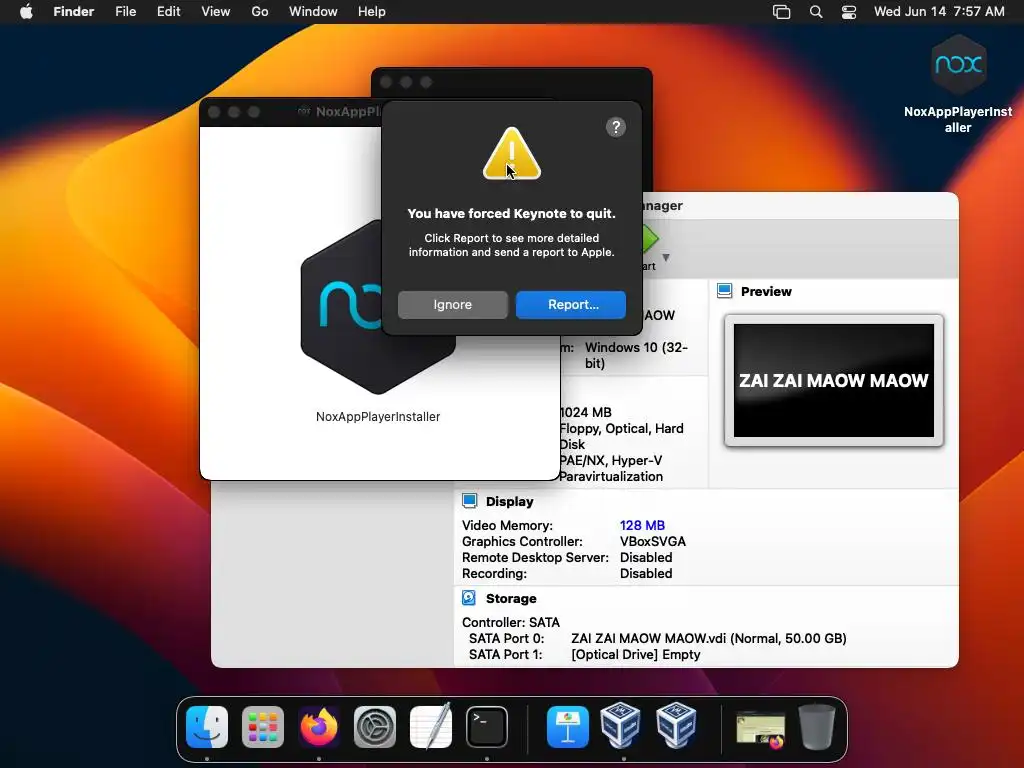Click the yellow warning triangle icon
The width and height of the screenshot is (1024, 768).
point(512,154)
